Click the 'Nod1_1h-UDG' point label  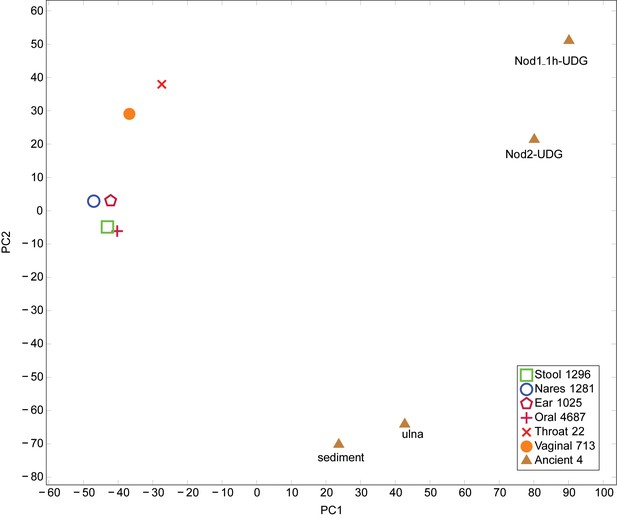click(551, 61)
